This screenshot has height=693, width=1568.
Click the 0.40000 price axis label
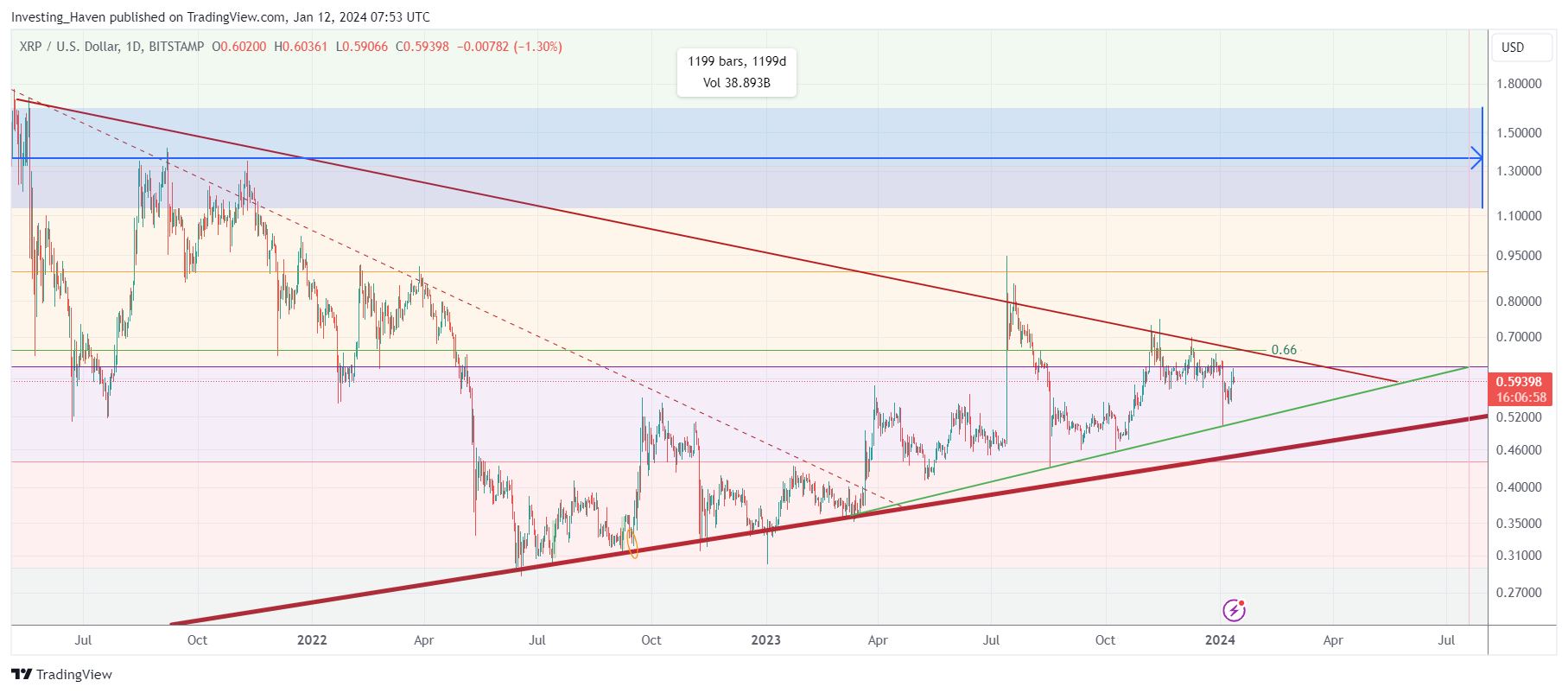coord(1519,487)
